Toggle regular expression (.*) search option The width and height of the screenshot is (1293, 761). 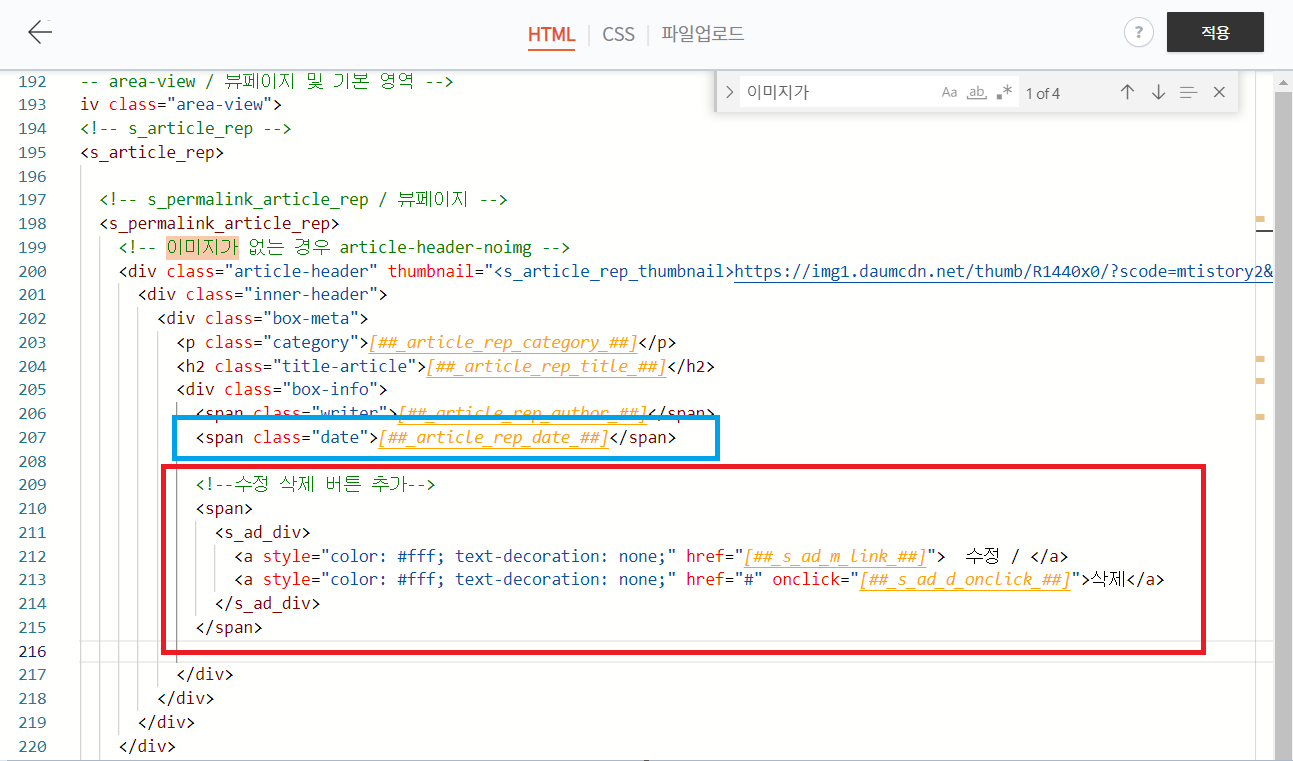click(1004, 93)
